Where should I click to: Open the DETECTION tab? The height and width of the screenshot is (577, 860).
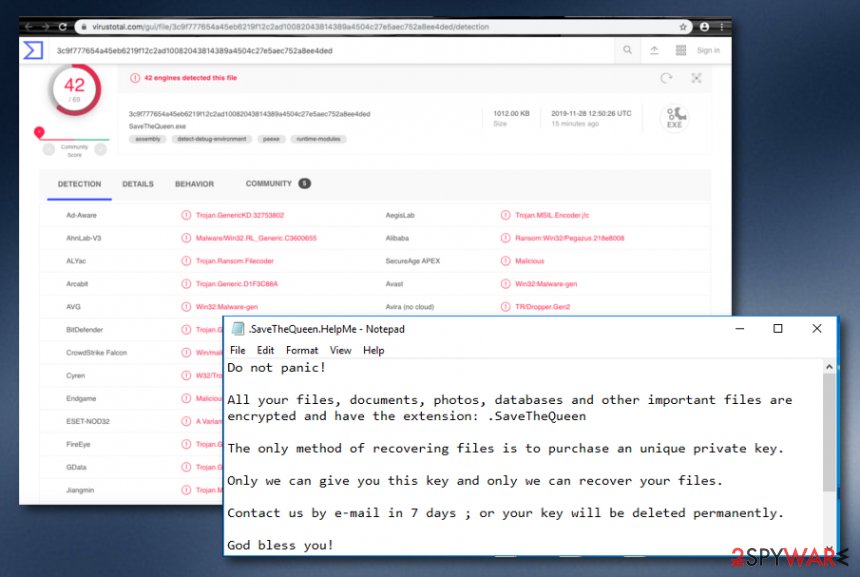pos(80,184)
